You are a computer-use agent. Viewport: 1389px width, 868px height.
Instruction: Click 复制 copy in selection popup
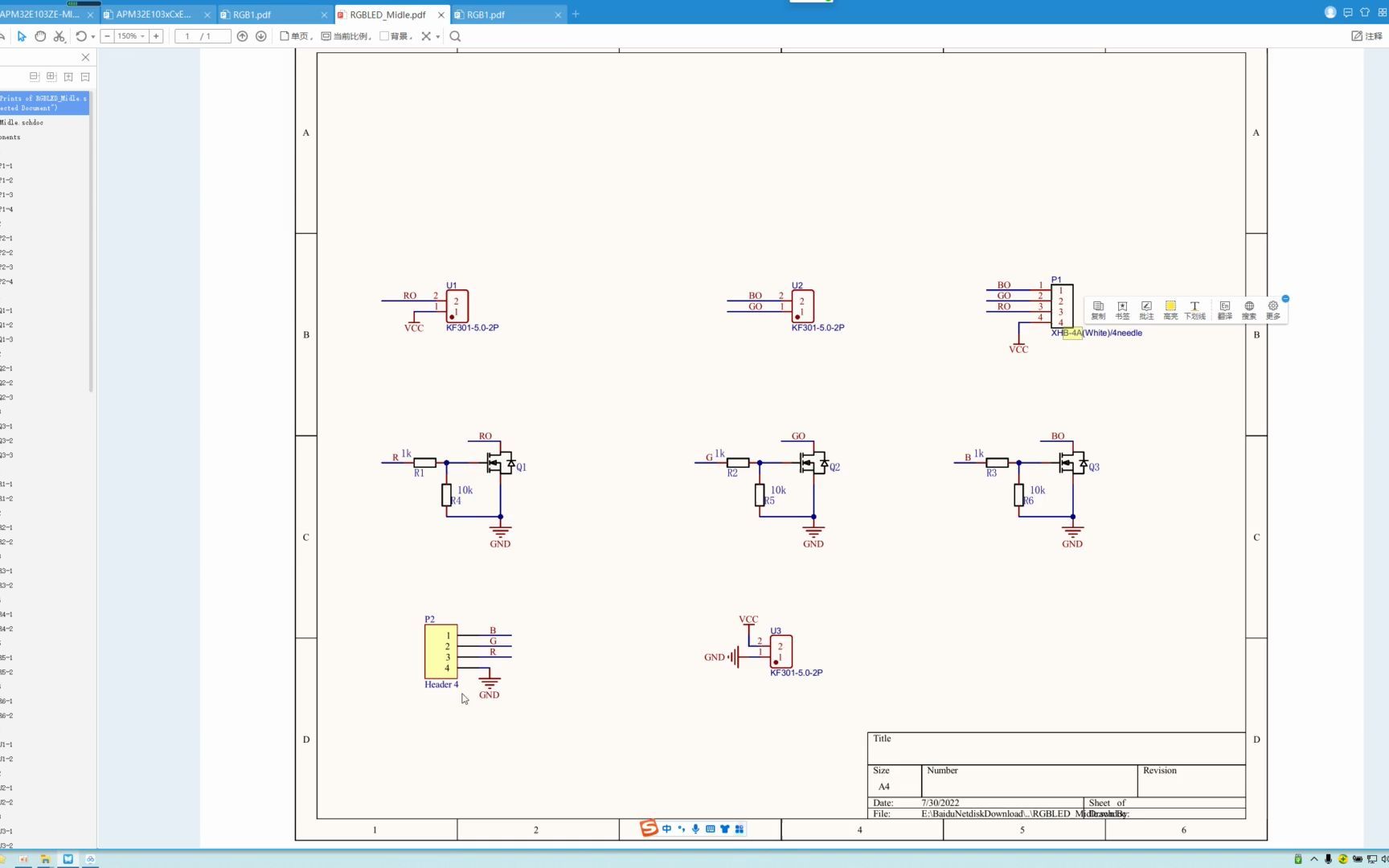pyautogui.click(x=1098, y=310)
